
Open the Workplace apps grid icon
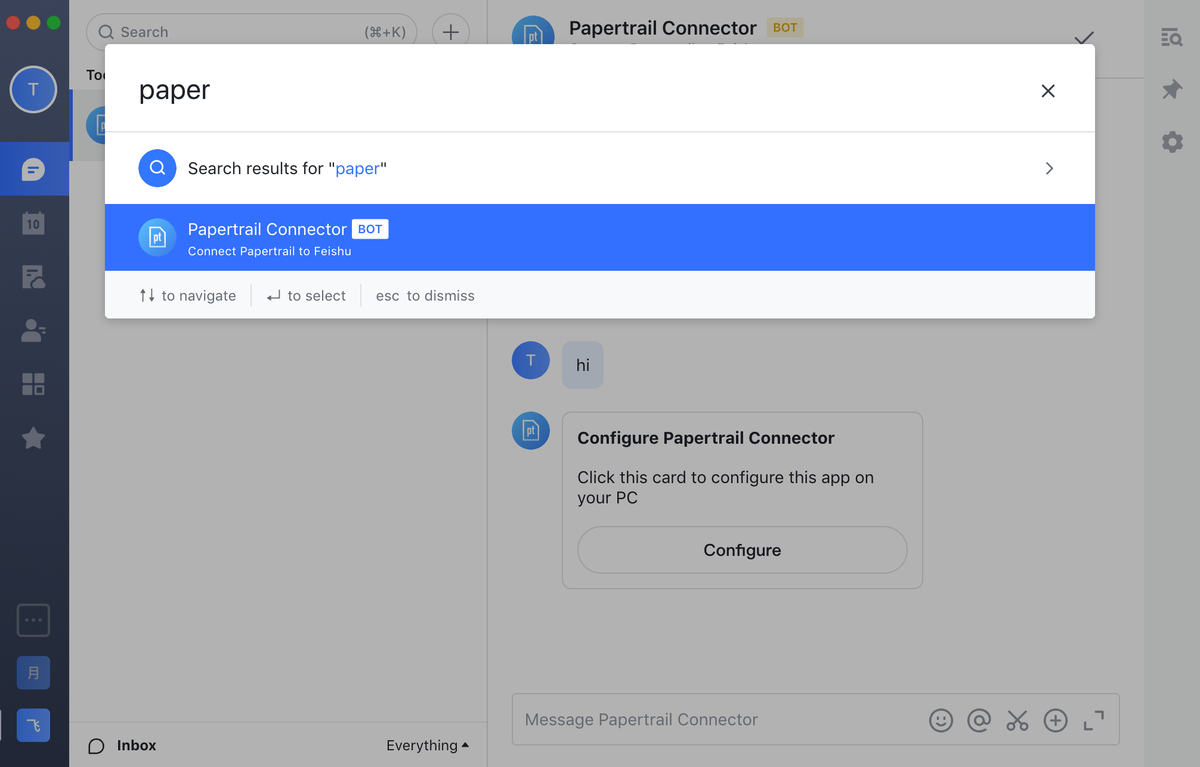(x=33, y=384)
